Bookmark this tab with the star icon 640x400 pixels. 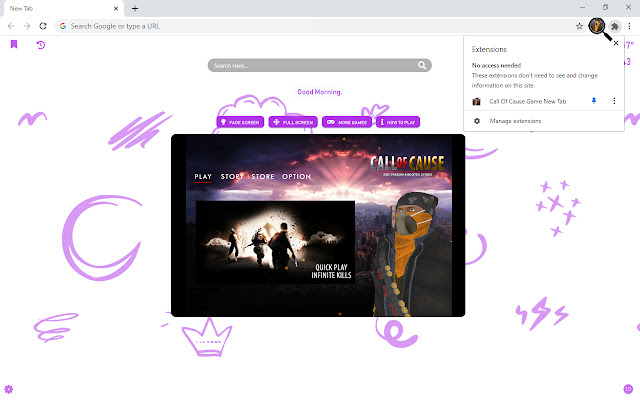[x=579, y=26]
